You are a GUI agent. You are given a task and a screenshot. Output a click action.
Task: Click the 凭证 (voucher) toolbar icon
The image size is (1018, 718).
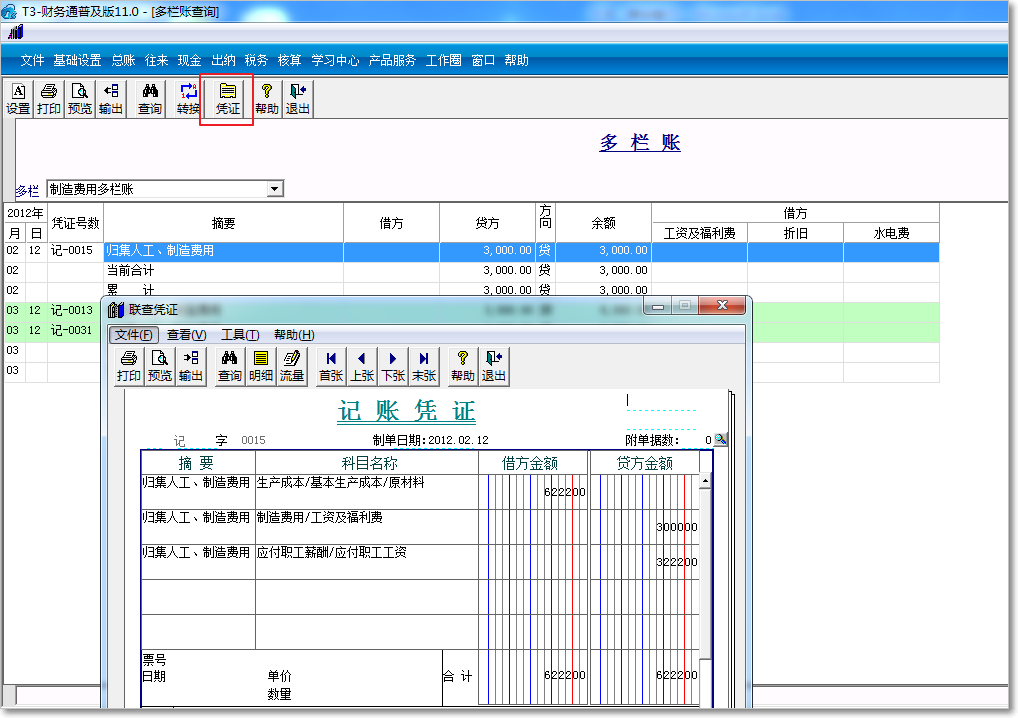coord(227,98)
